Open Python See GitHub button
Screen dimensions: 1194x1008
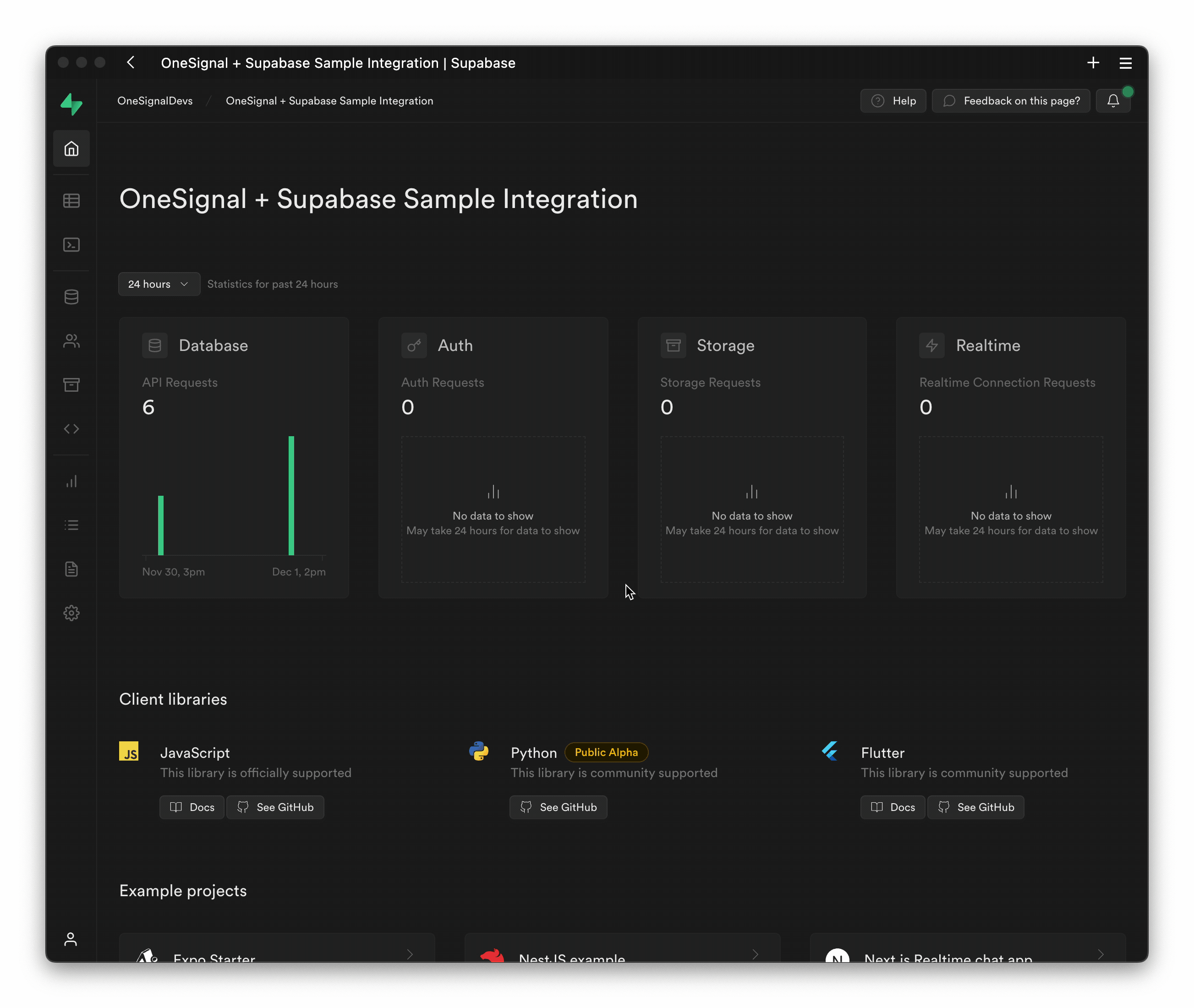558,807
